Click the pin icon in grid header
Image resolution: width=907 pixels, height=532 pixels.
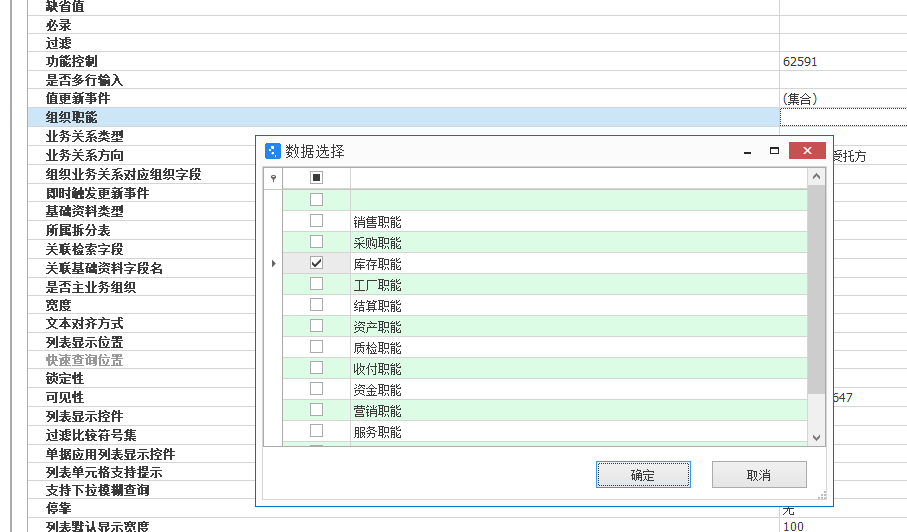coord(273,178)
